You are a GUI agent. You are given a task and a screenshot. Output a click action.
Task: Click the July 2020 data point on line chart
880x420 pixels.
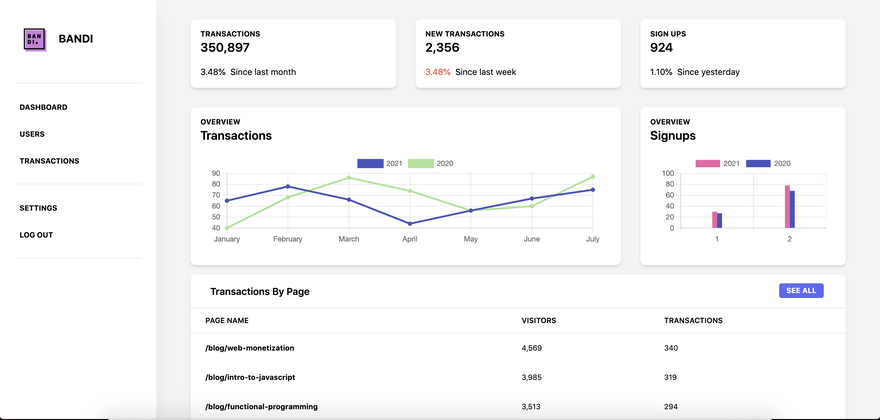592,177
